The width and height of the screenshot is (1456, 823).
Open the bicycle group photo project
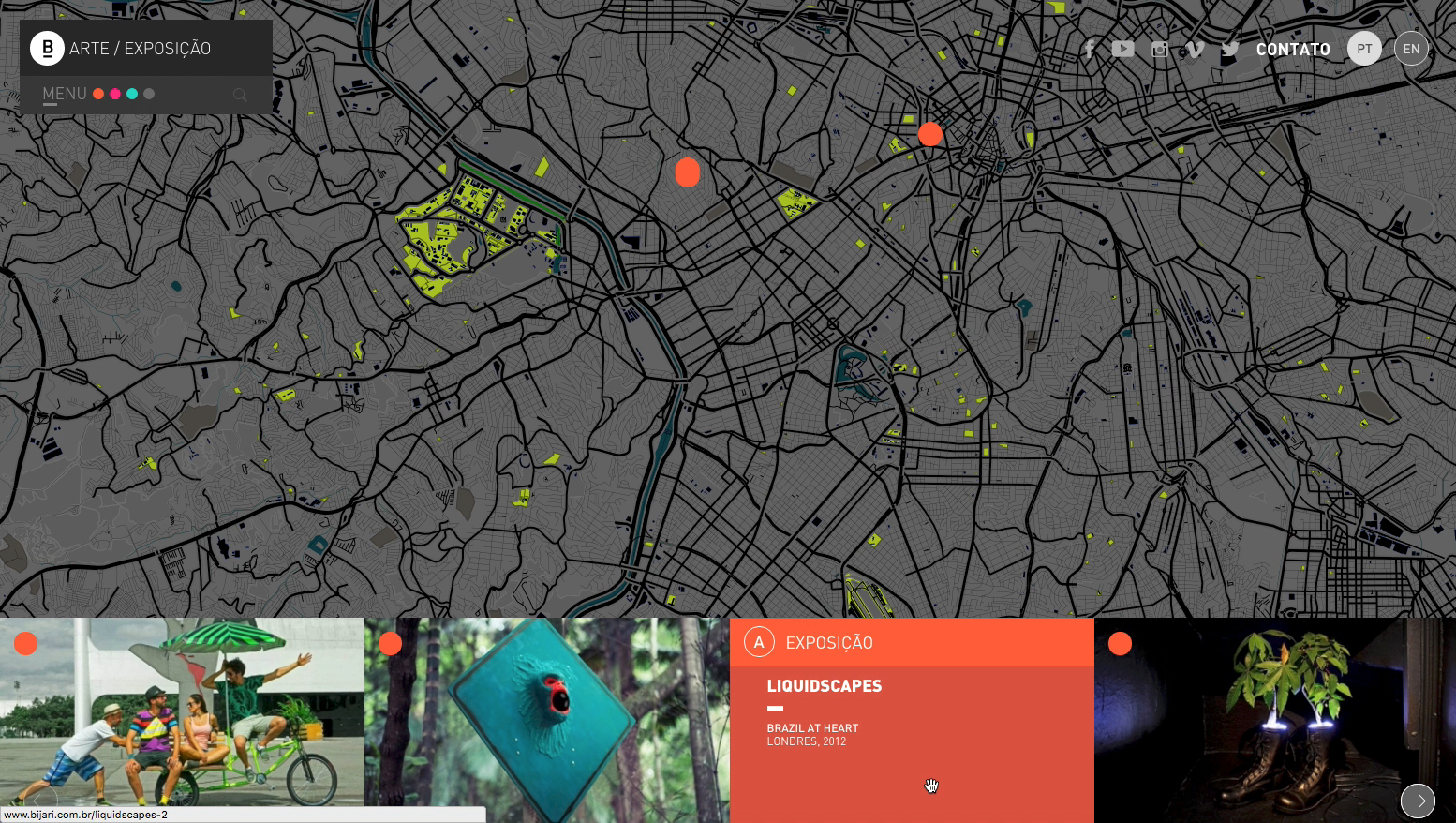(182, 720)
